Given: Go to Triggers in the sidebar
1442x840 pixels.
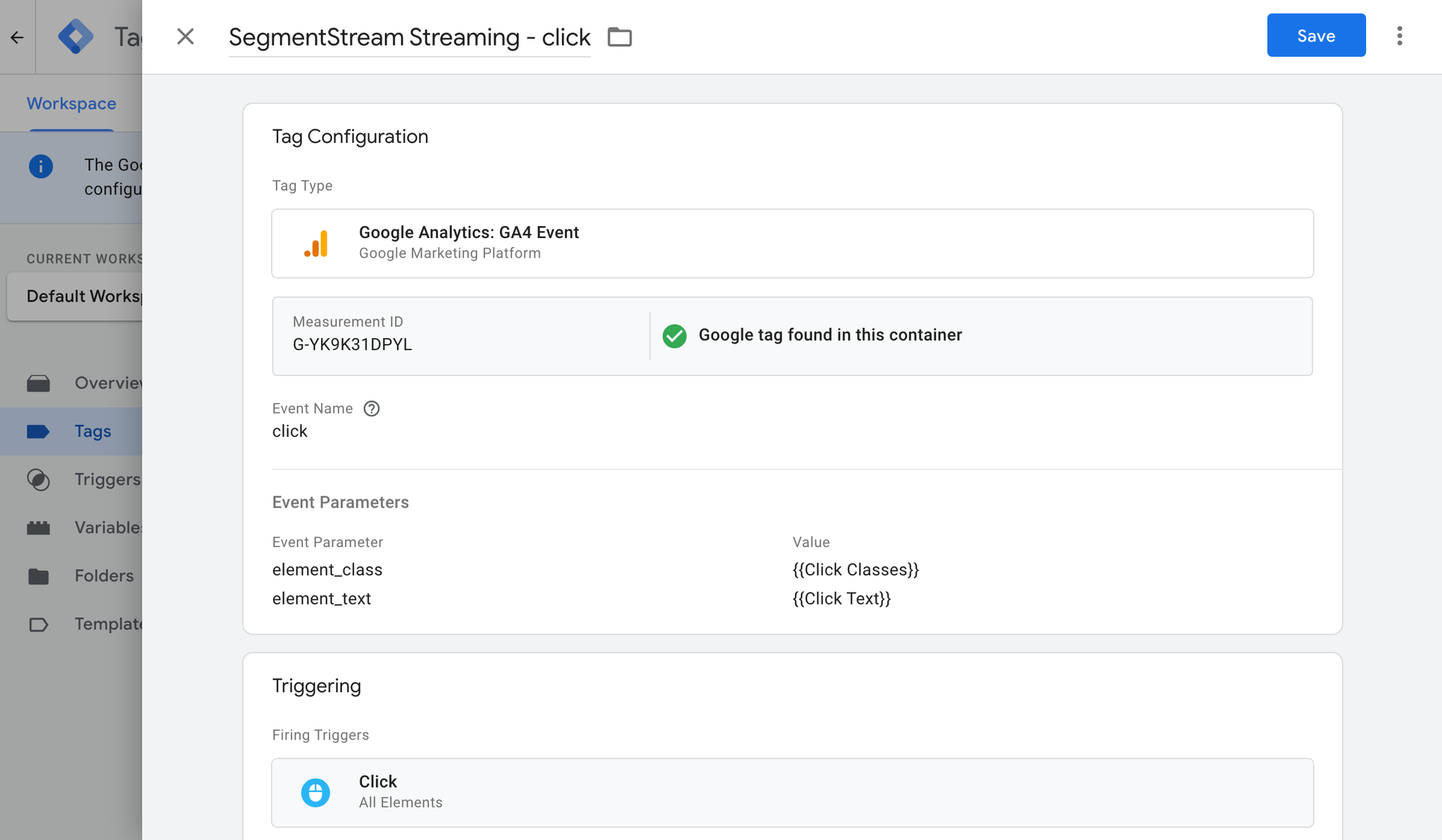Looking at the screenshot, I should pos(71,479).
